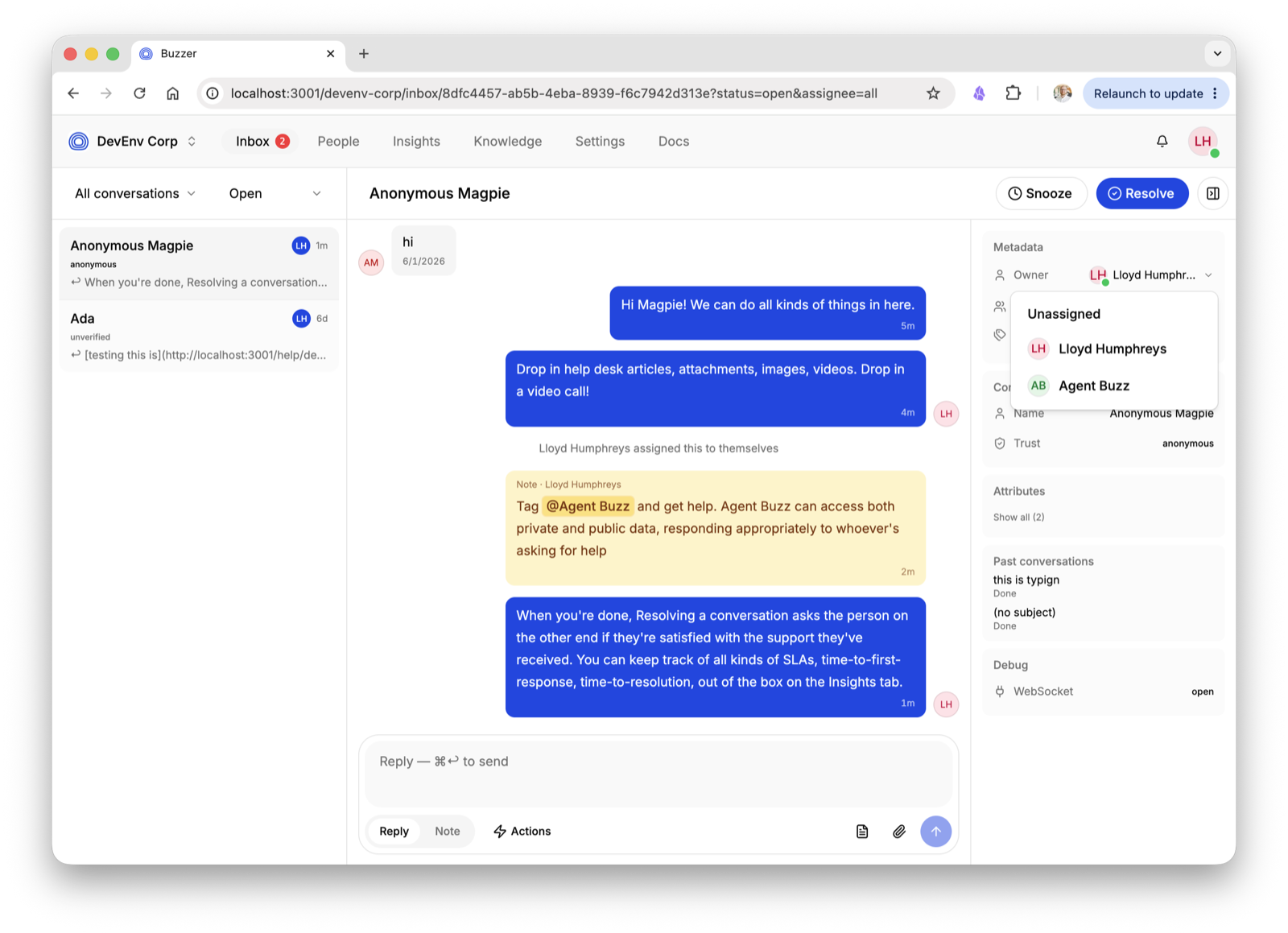
Task: Click the WebSocket 'open' status value
Action: click(x=1202, y=691)
